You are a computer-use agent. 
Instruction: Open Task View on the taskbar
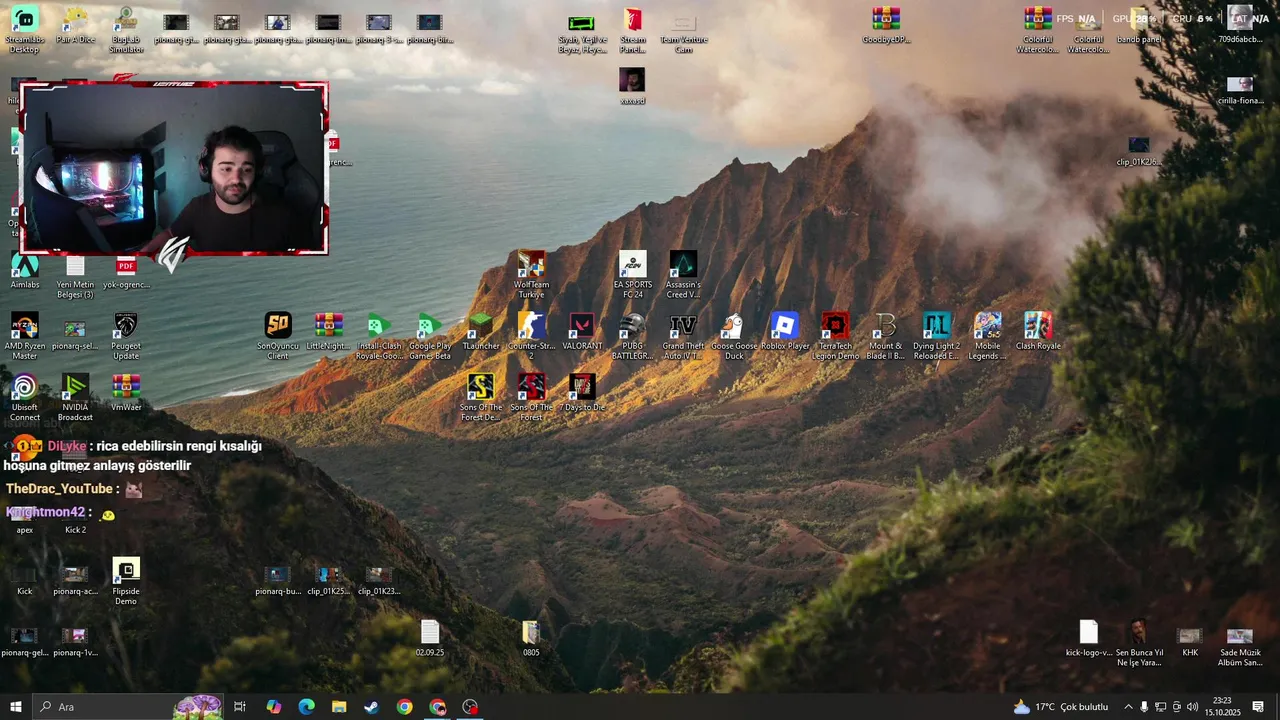pos(240,707)
